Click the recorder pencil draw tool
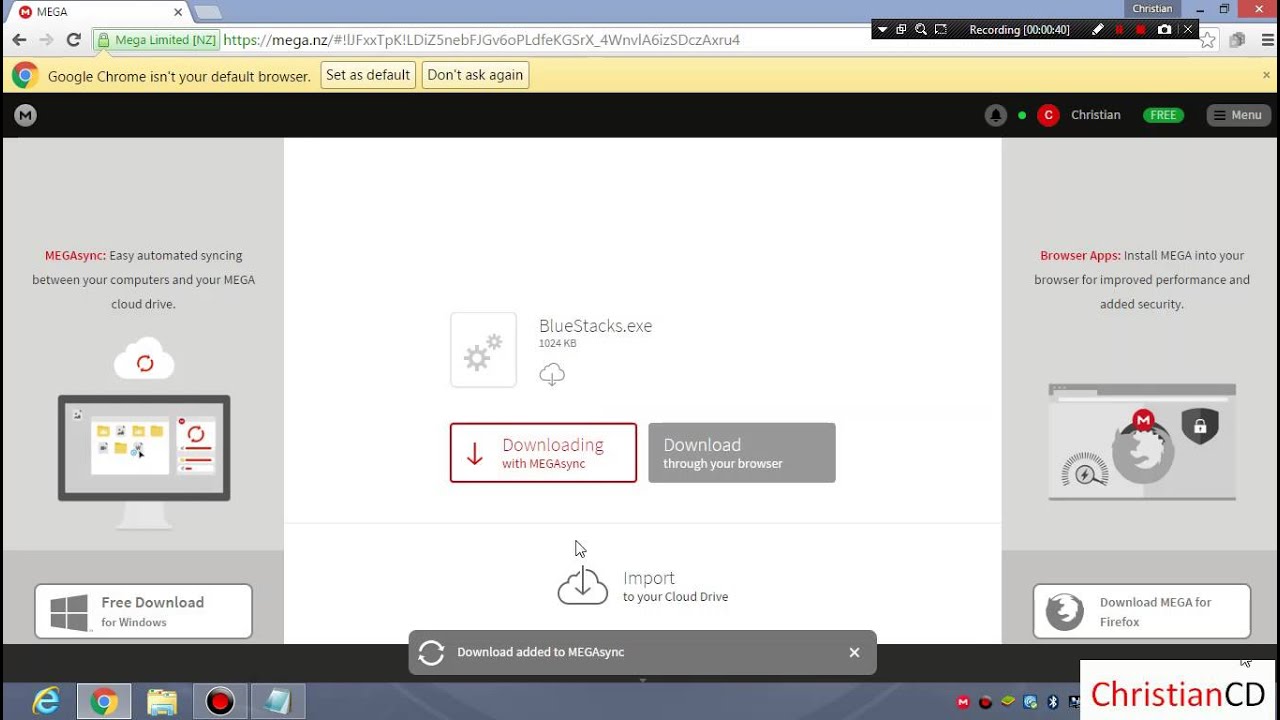1280x720 pixels. coord(1097,30)
